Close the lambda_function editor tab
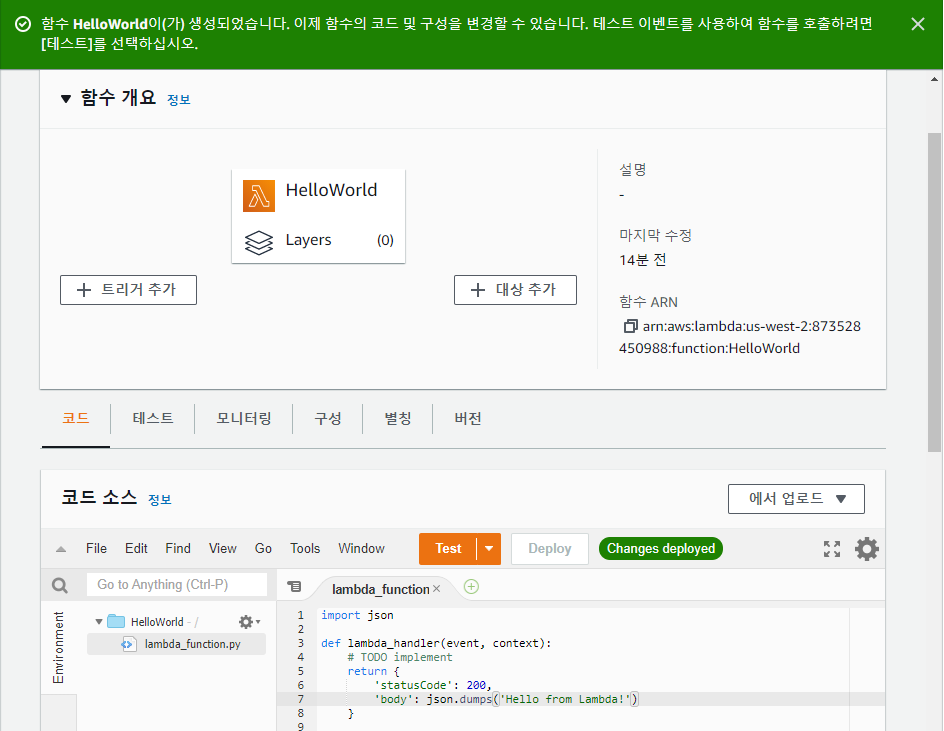This screenshot has width=944, height=731. tap(436, 588)
